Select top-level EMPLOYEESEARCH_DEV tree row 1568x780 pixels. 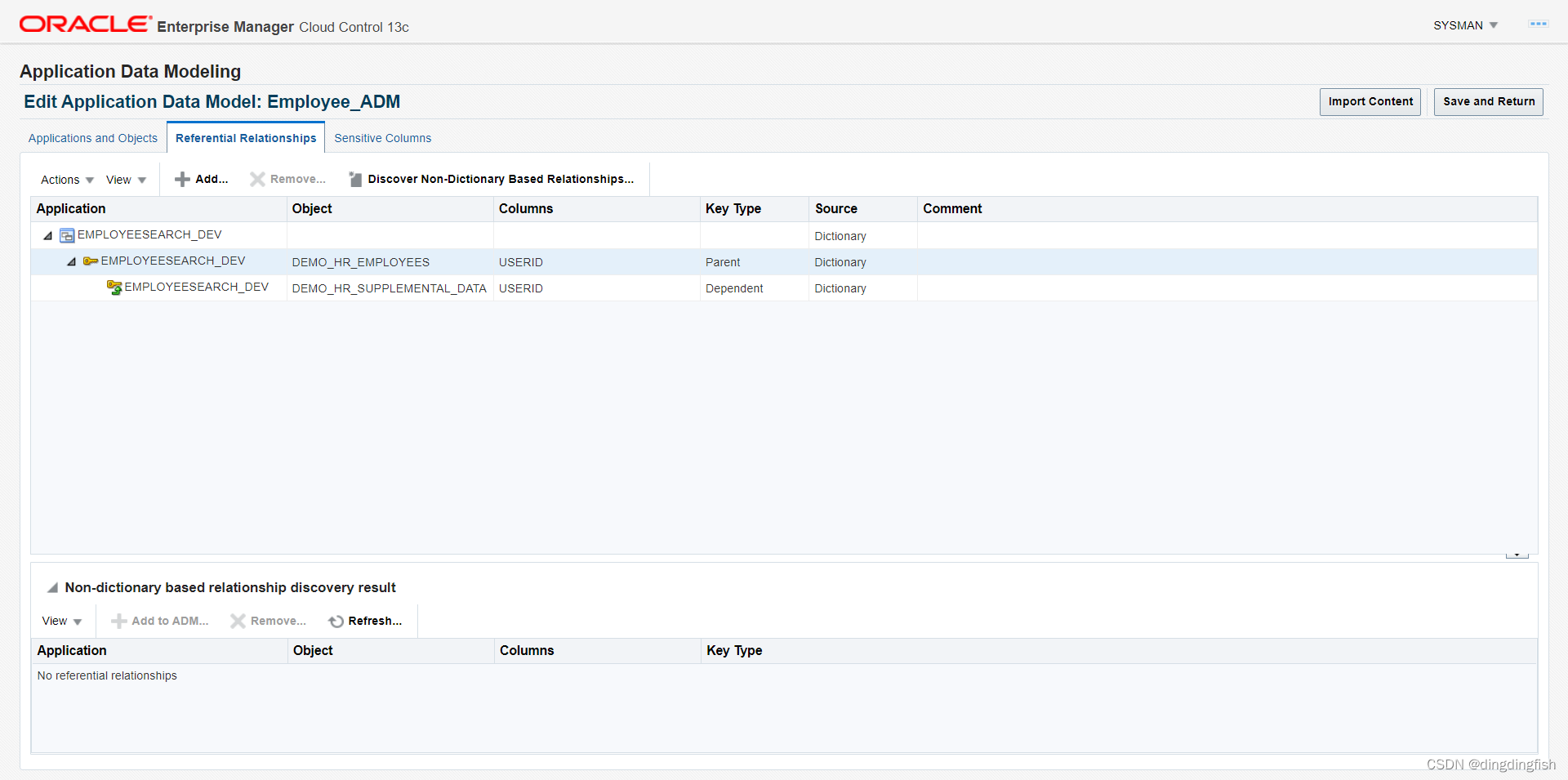(x=784, y=235)
